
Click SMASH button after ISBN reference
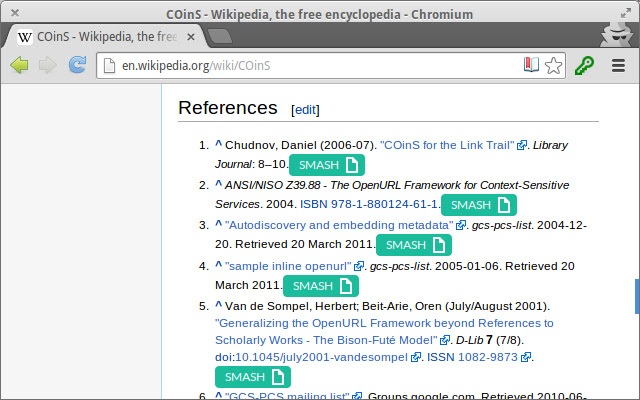click(x=479, y=205)
